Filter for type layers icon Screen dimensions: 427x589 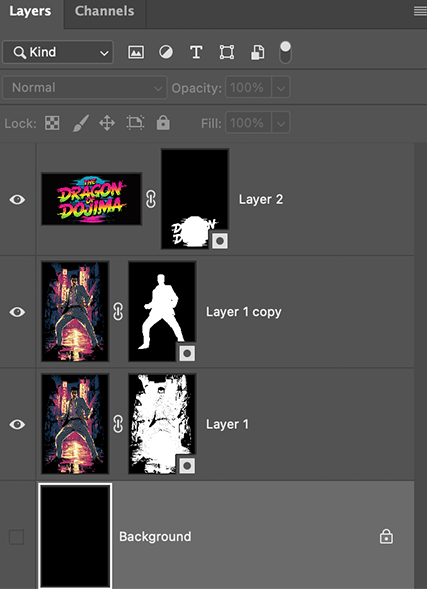[196, 52]
